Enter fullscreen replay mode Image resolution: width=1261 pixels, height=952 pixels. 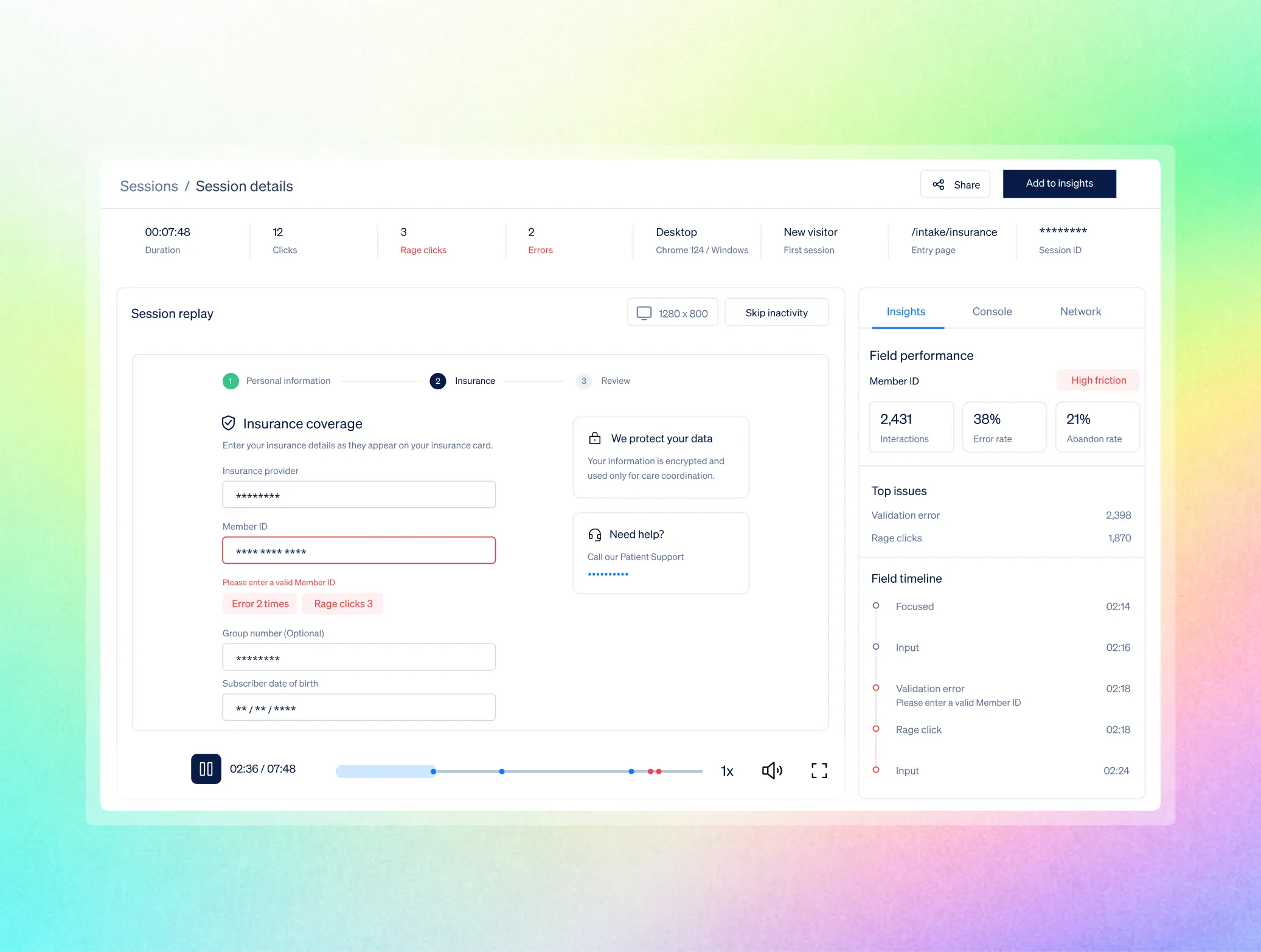pos(819,771)
